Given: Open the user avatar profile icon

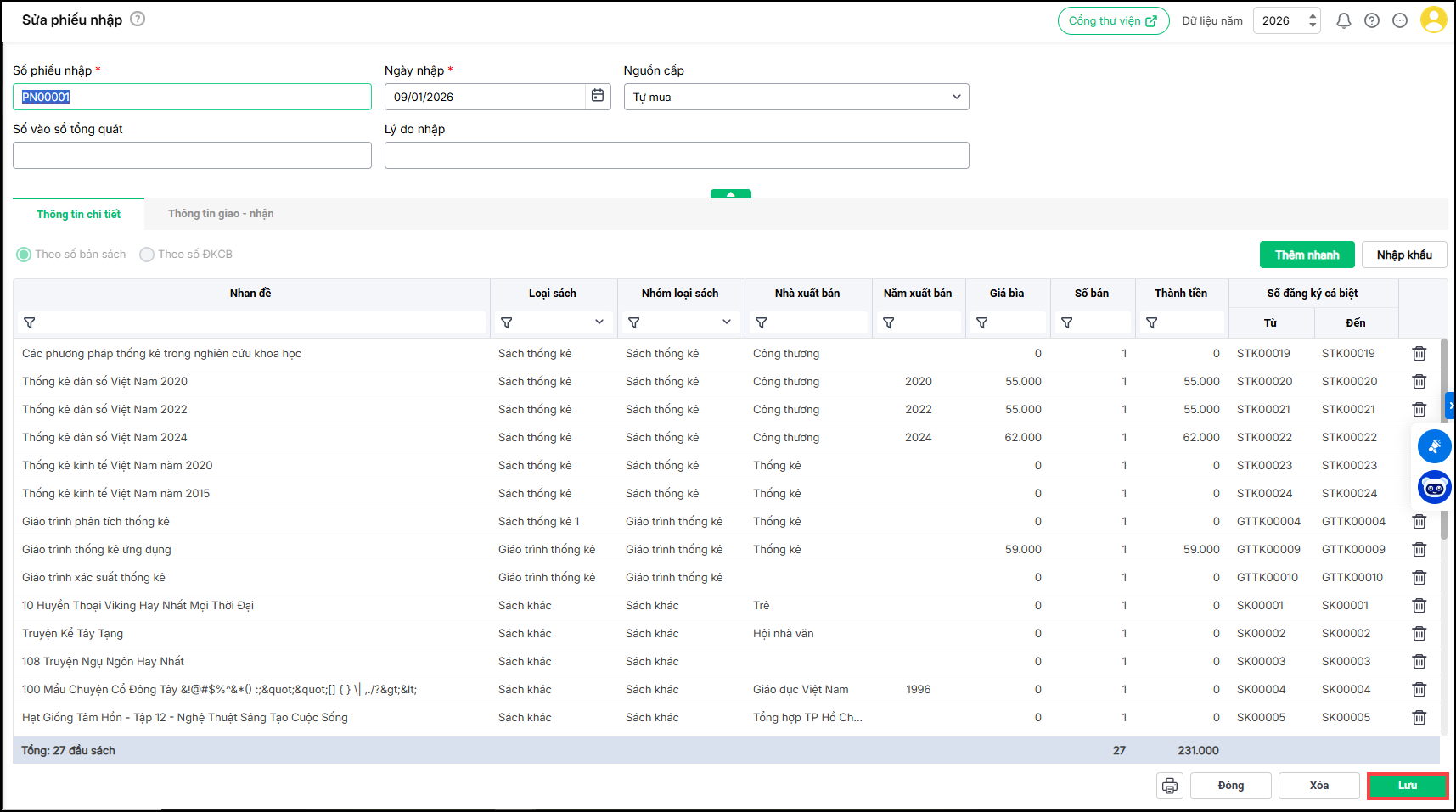Looking at the screenshot, I should (x=1433, y=20).
